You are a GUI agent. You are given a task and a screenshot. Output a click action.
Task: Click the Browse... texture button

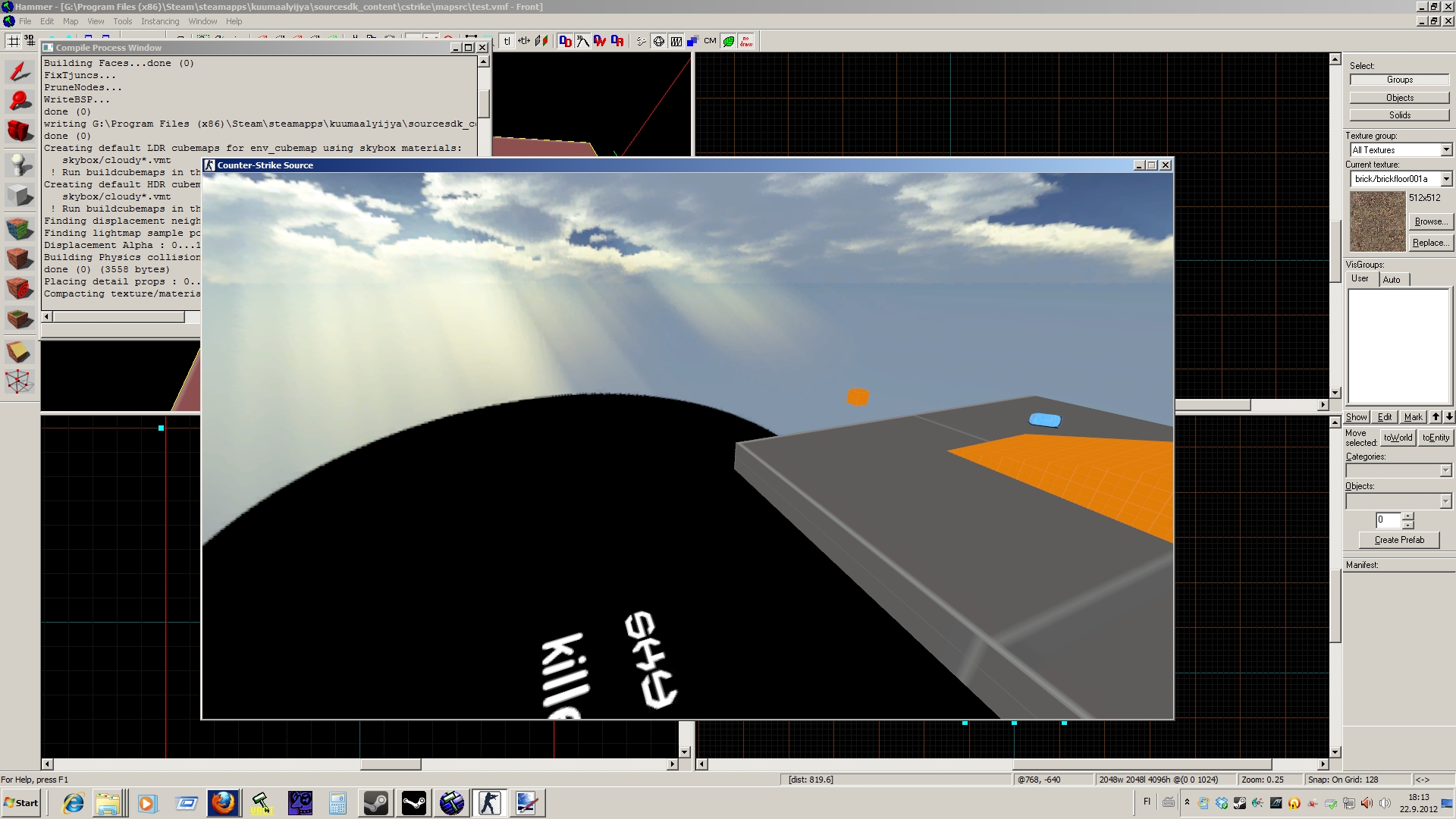[x=1429, y=221]
